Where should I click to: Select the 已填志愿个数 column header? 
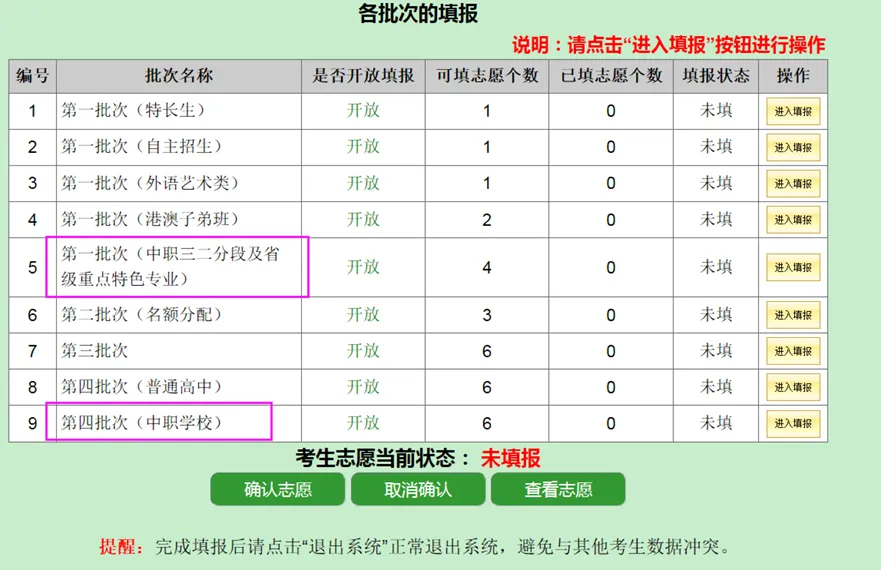[x=611, y=76]
